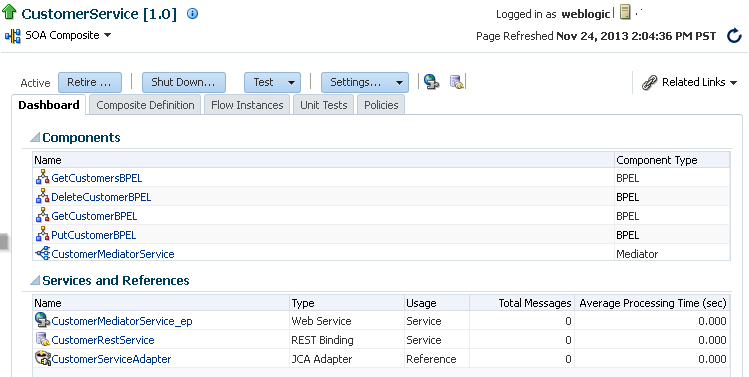Click the Retire button
The height and width of the screenshot is (377, 749).
90,82
